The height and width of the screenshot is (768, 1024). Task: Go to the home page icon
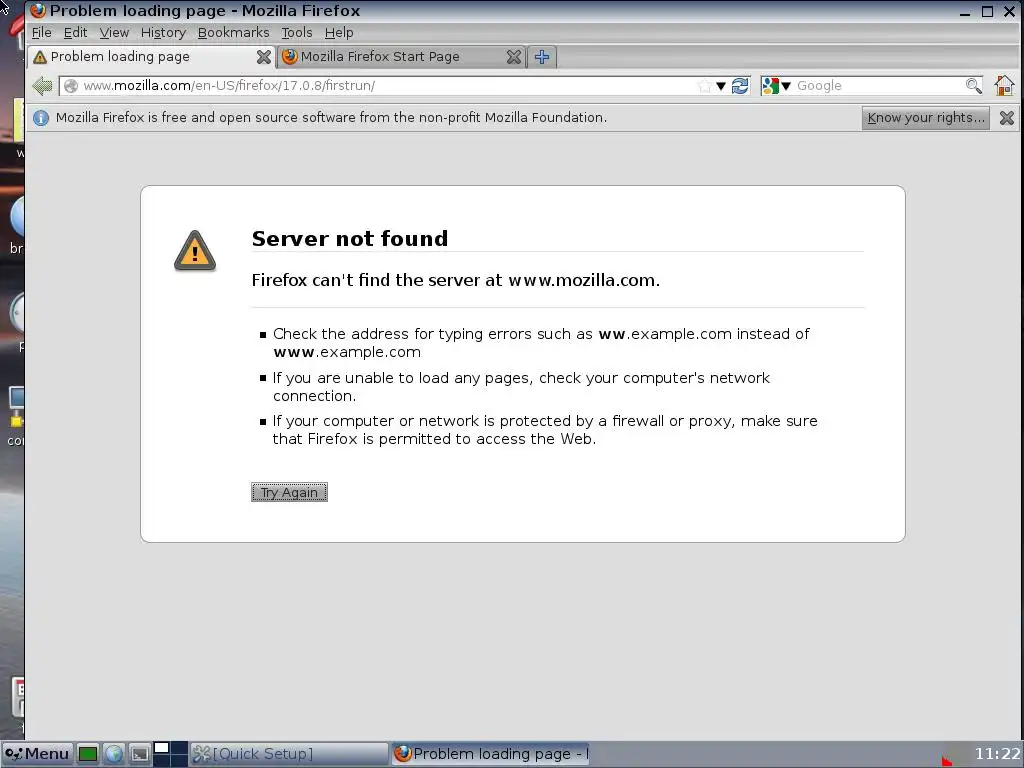click(1004, 86)
